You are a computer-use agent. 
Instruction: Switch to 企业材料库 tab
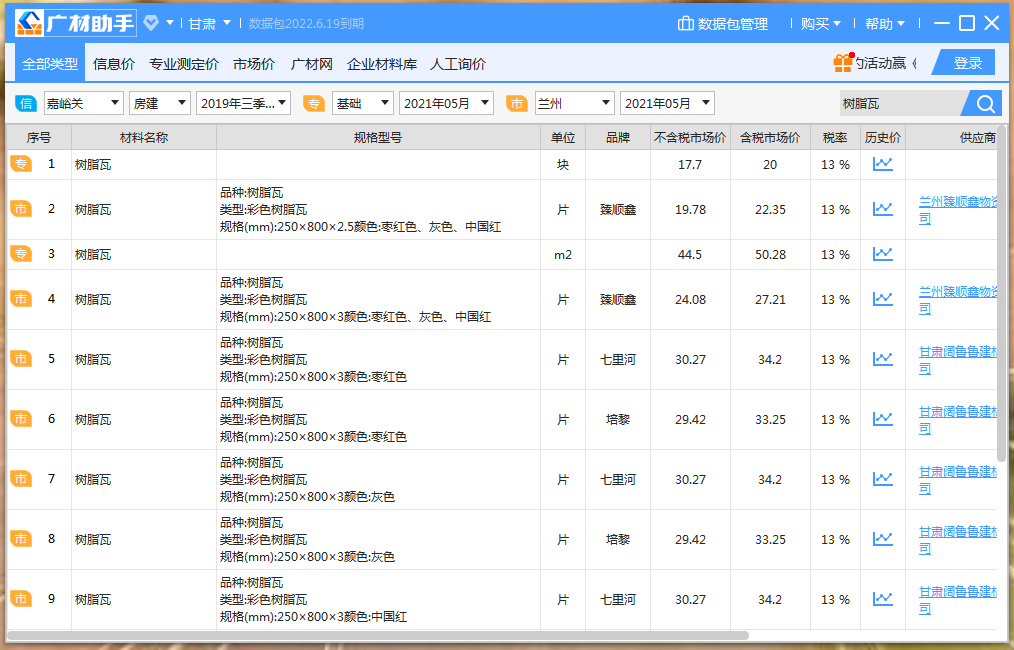(x=382, y=64)
